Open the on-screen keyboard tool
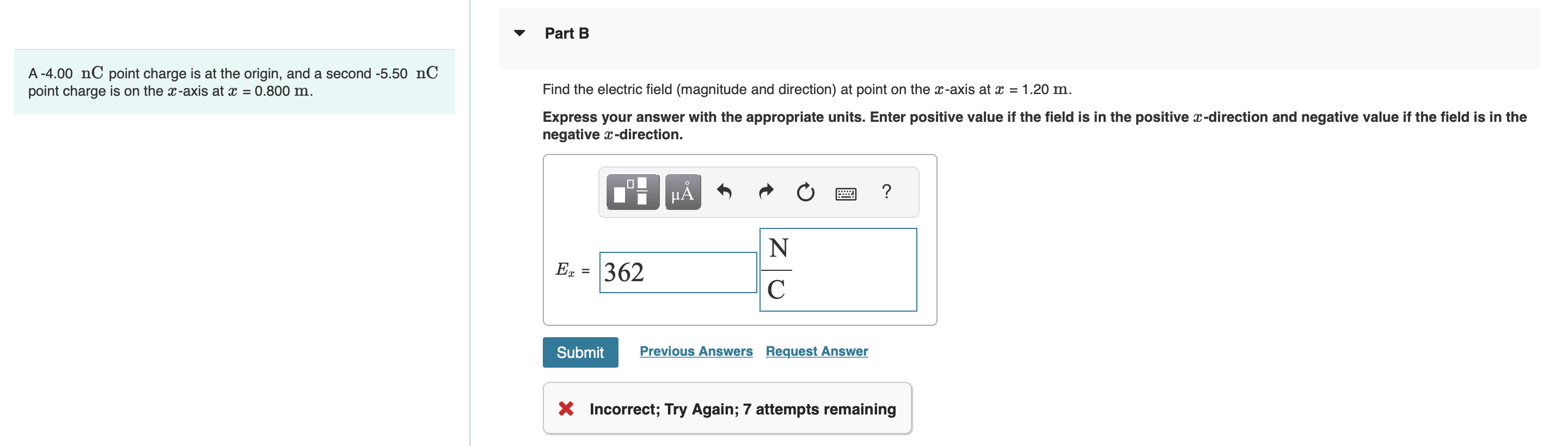Viewport: 1568px width, 446px height. click(x=846, y=193)
